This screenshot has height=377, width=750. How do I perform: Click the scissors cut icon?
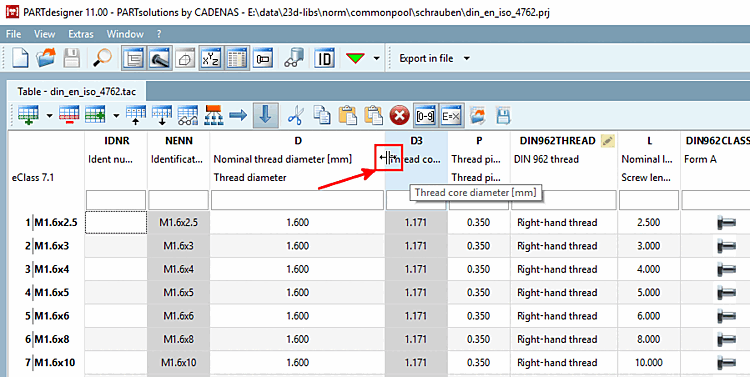coord(296,115)
